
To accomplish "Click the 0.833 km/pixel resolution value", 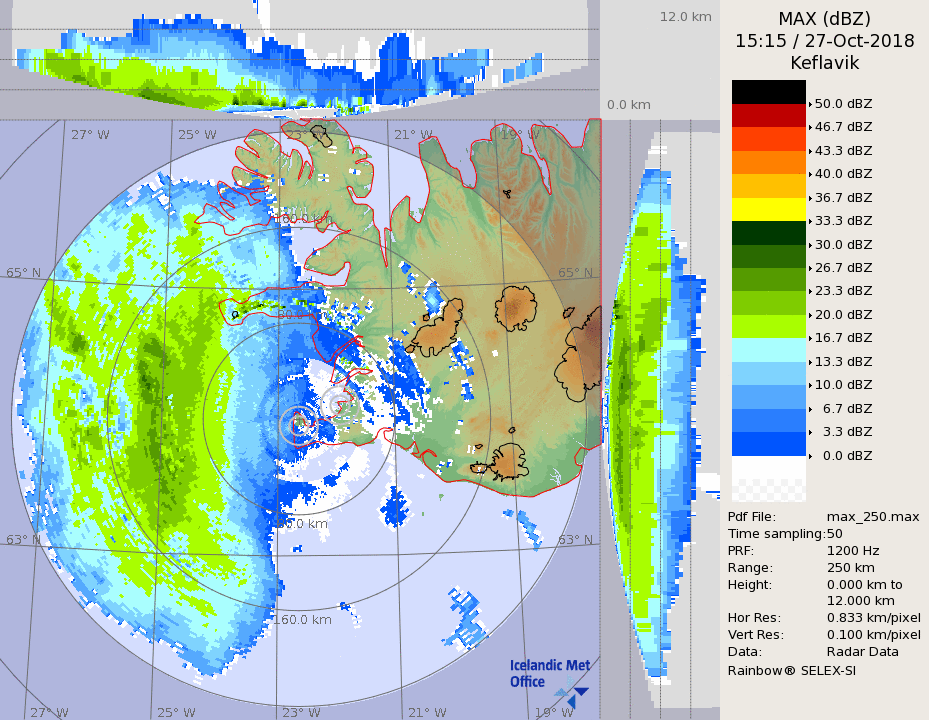I will point(873,618).
